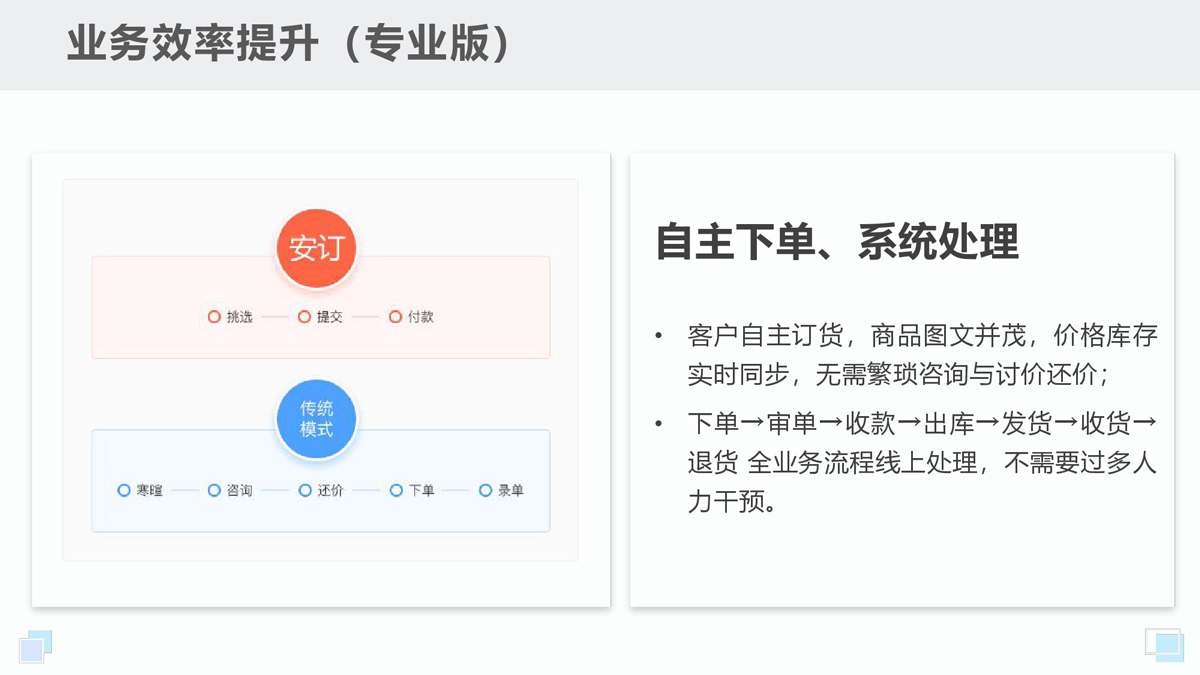Image resolution: width=1200 pixels, height=675 pixels.
Task: Click the 录单 step marker
Action: pos(485,490)
